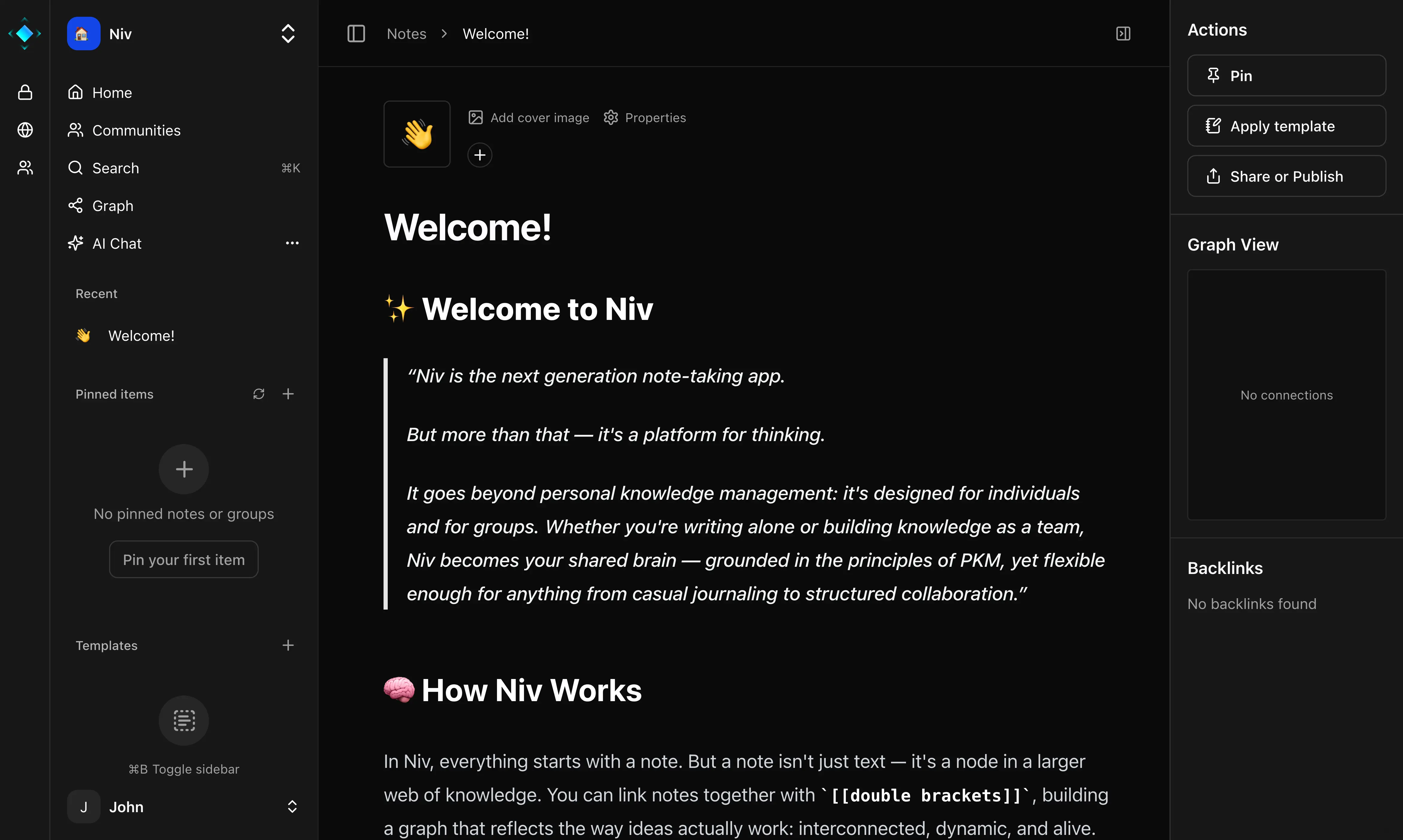
Task: Toggle the left sidebar panel
Action: (356, 34)
